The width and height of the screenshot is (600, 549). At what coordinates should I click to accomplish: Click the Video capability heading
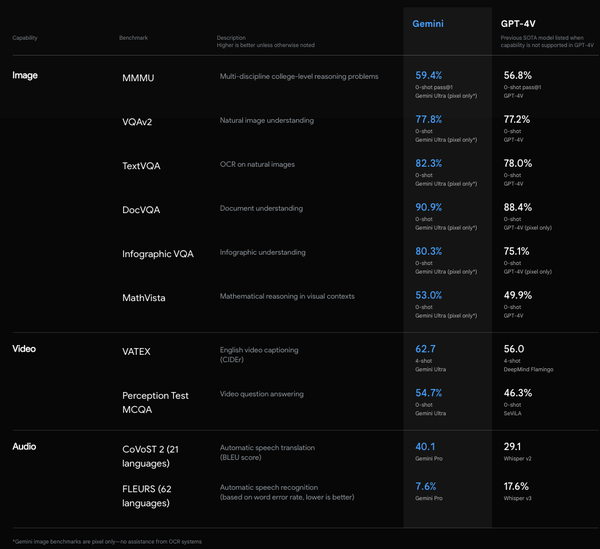tap(24, 349)
